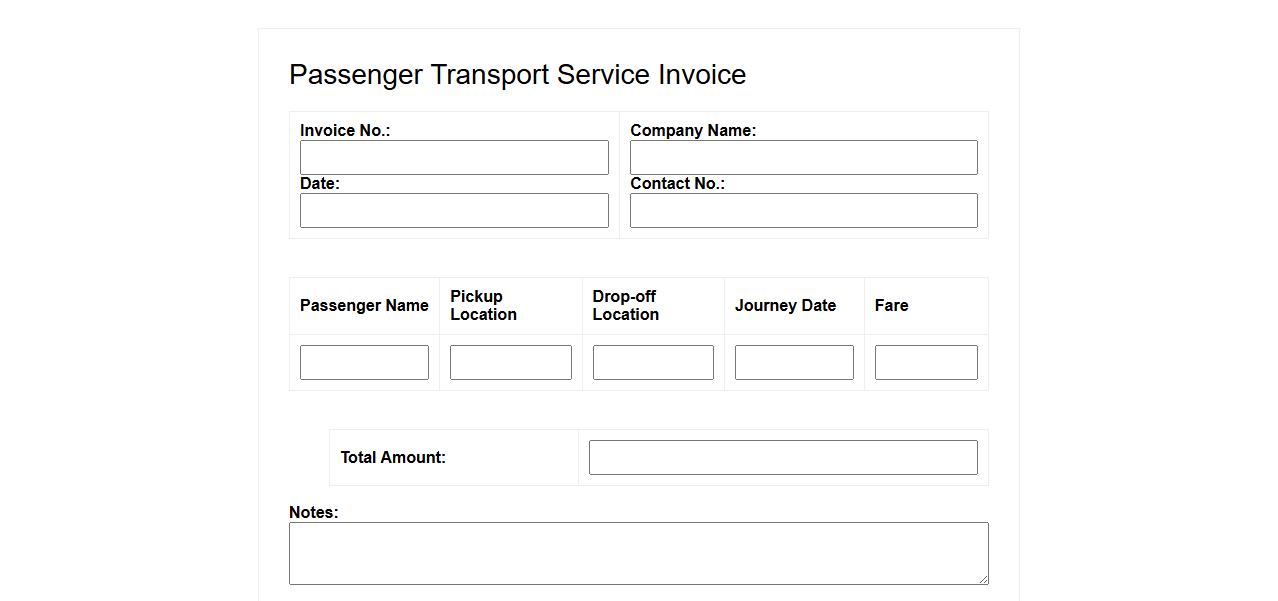
Task: Click the Notes label
Action: point(314,512)
